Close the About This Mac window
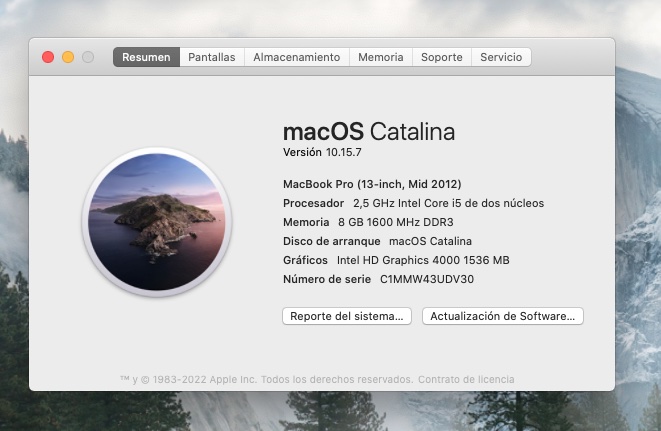 48,57
